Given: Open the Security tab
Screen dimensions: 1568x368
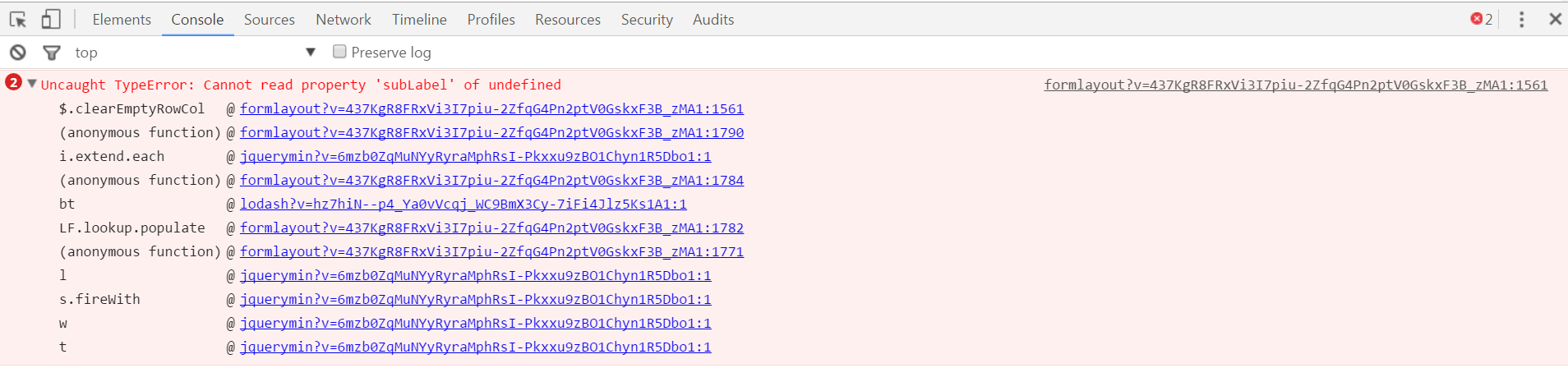Looking at the screenshot, I should [x=647, y=19].
